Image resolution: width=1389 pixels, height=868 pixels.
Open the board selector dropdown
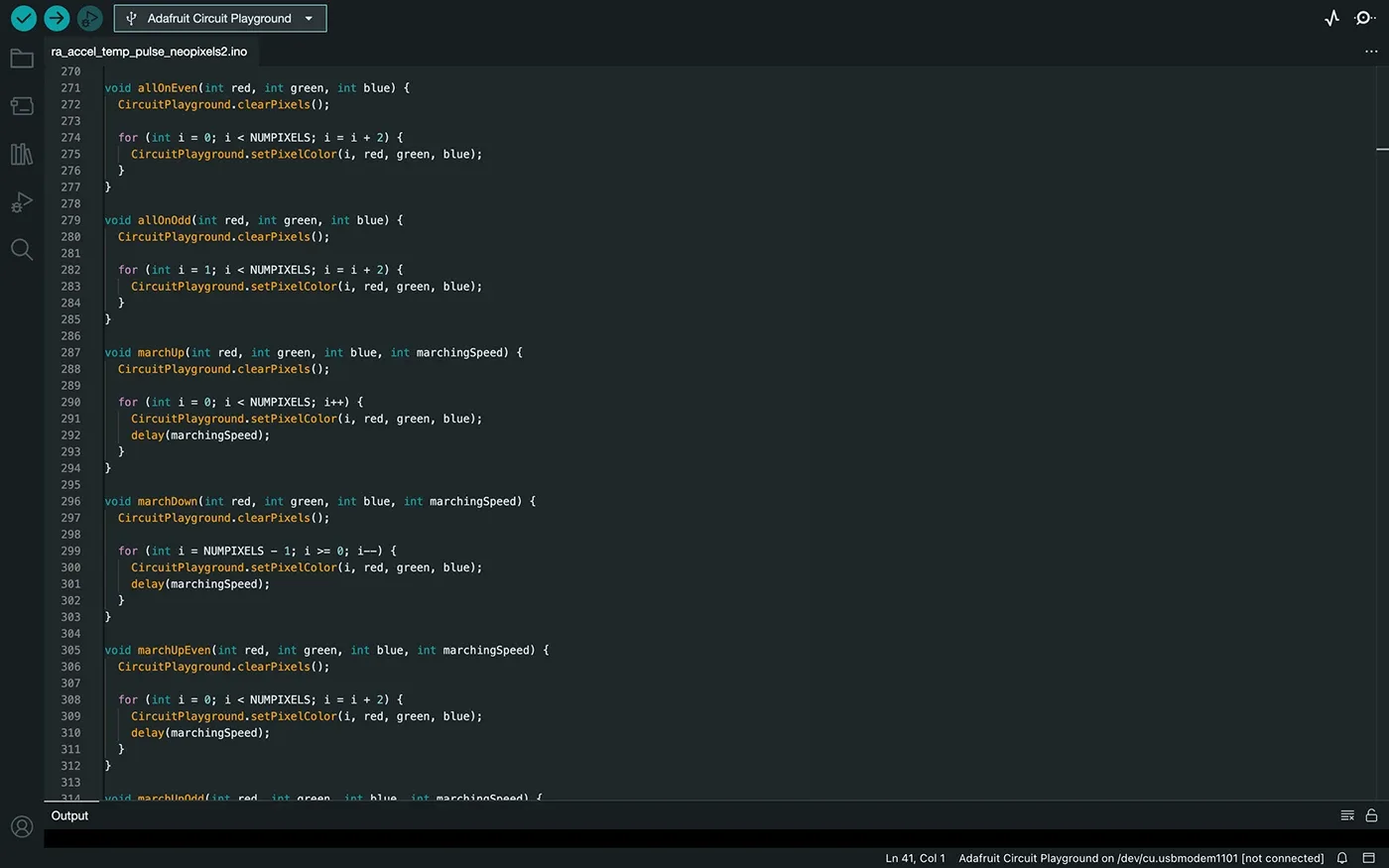coord(220,18)
